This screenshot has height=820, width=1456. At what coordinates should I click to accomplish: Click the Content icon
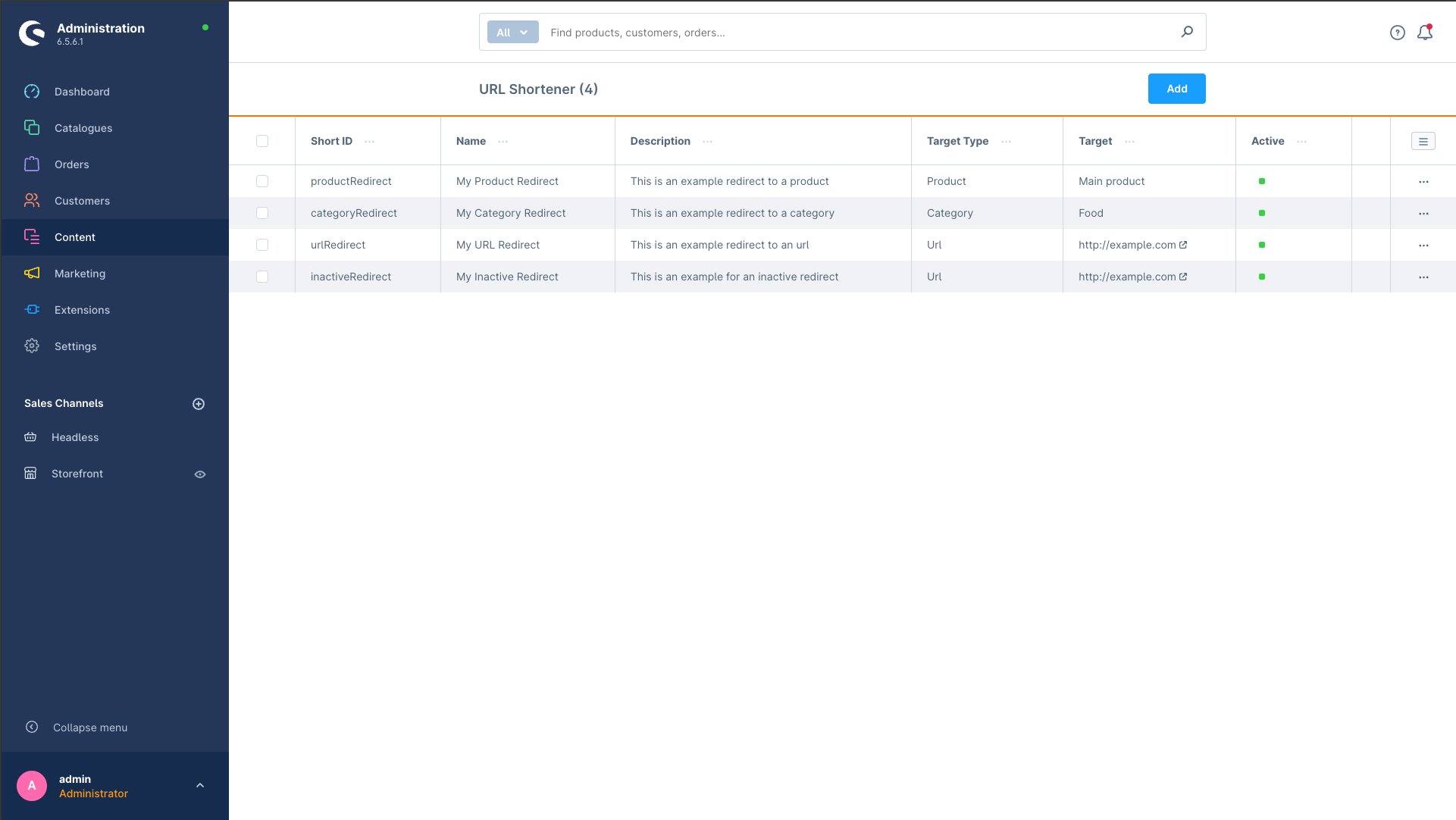(x=32, y=236)
